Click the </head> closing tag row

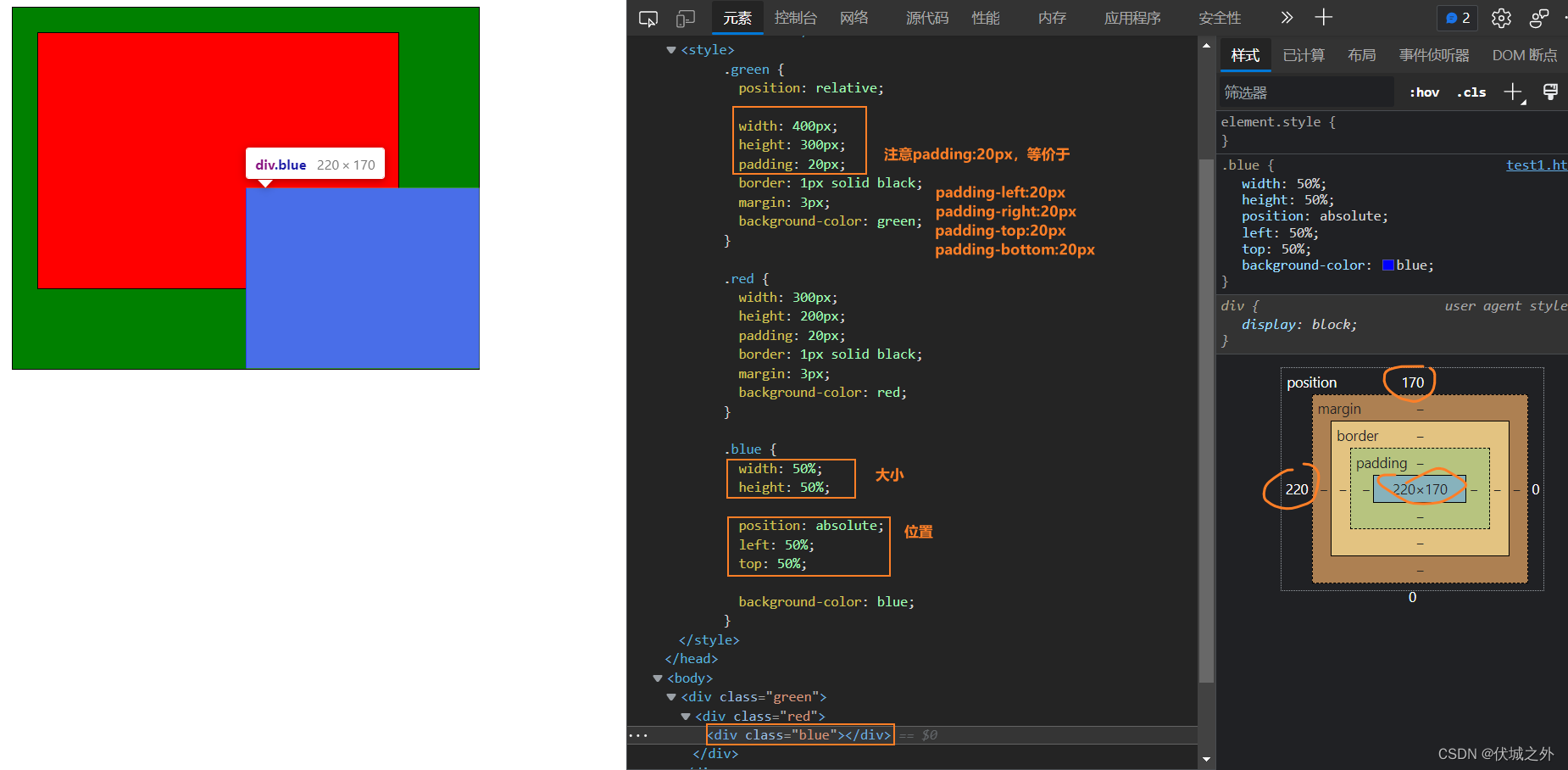[692, 659]
